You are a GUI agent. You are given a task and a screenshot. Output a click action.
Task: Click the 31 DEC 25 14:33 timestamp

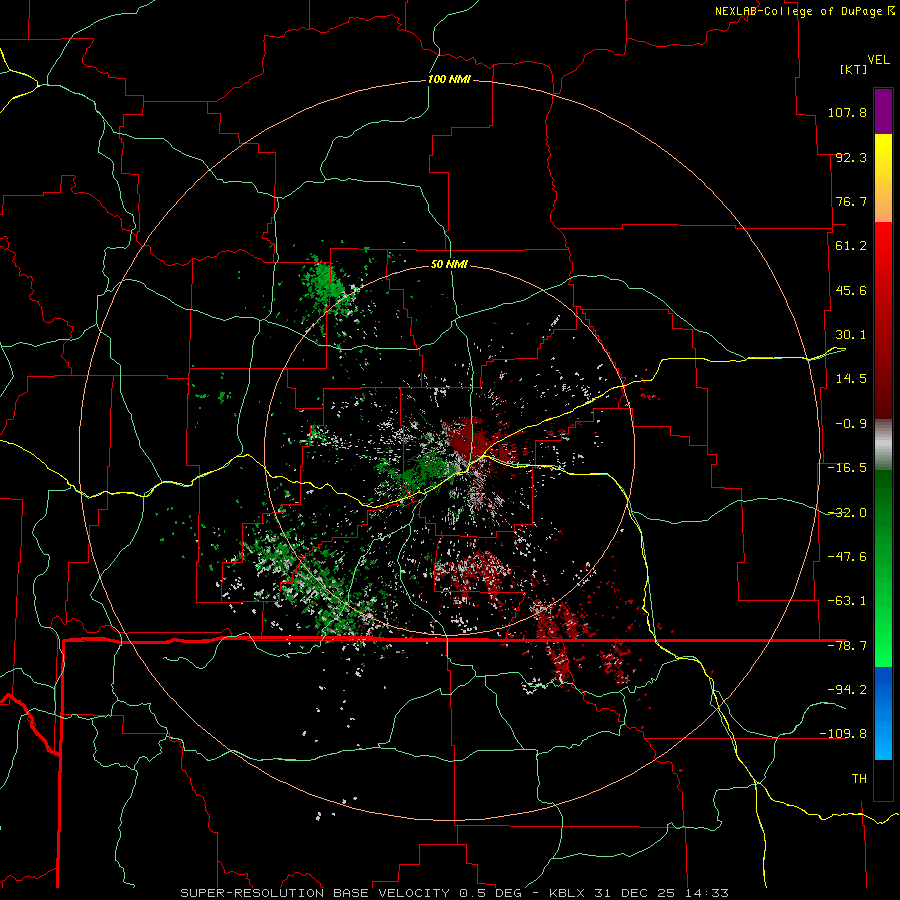(660, 893)
